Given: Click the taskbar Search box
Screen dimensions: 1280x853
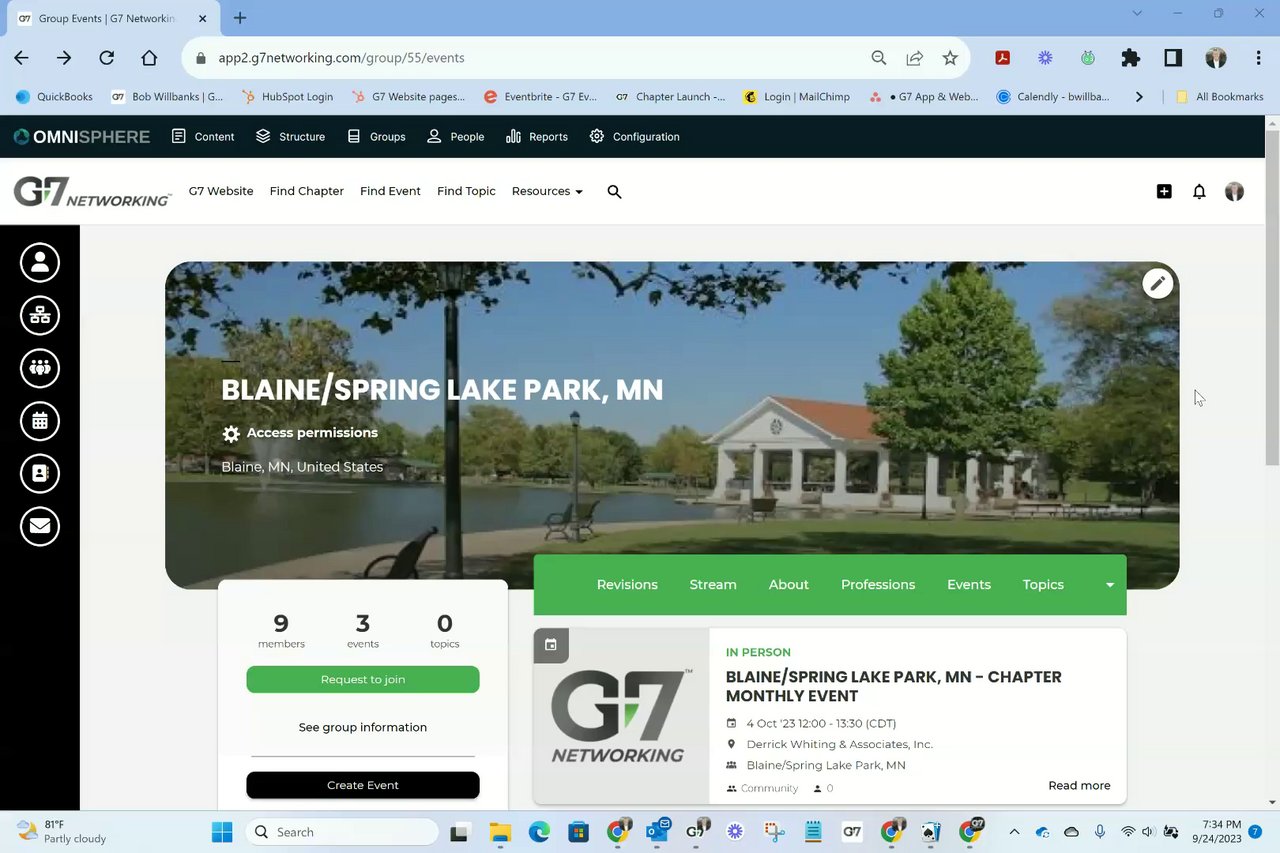Looking at the screenshot, I should click(342, 832).
